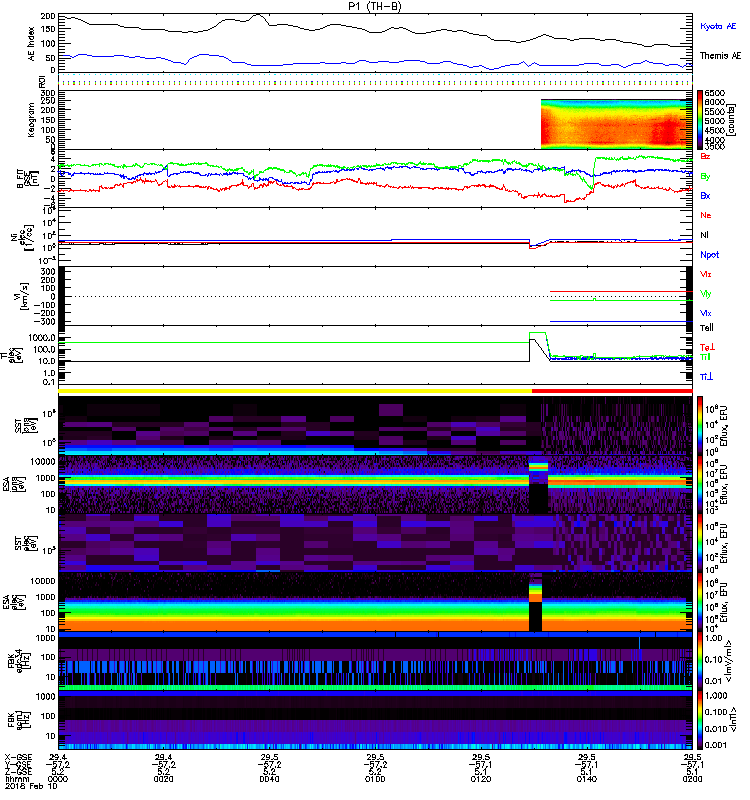Click the hhmm time row label

click(15, 779)
